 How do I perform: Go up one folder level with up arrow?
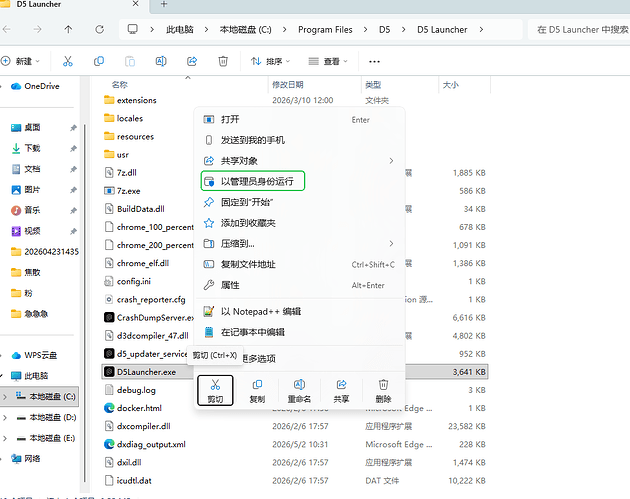point(68,29)
